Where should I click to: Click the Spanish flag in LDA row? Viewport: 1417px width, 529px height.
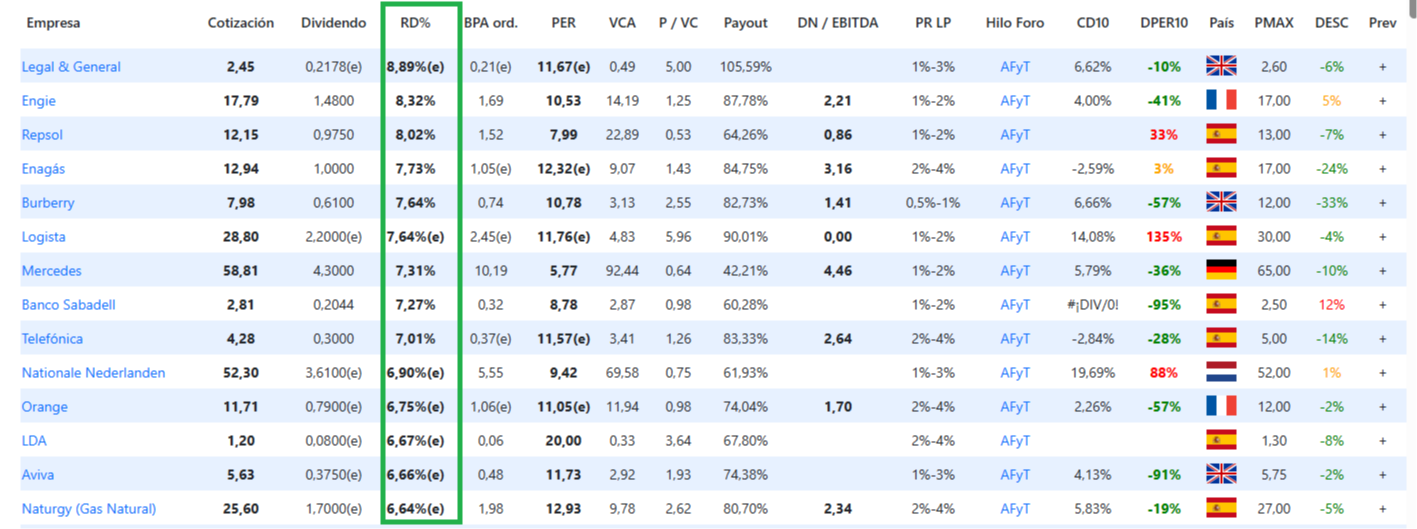[1221, 441]
